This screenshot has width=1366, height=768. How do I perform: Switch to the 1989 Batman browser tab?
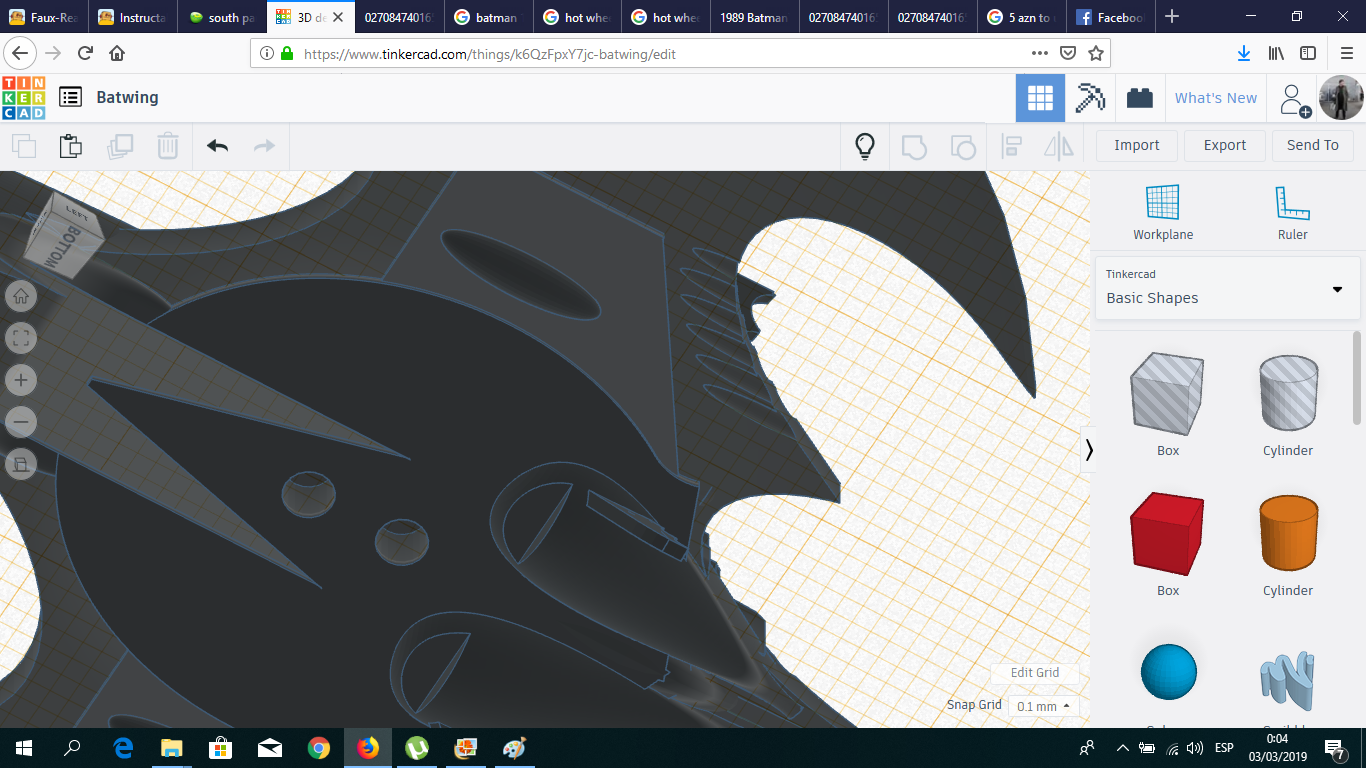(755, 17)
